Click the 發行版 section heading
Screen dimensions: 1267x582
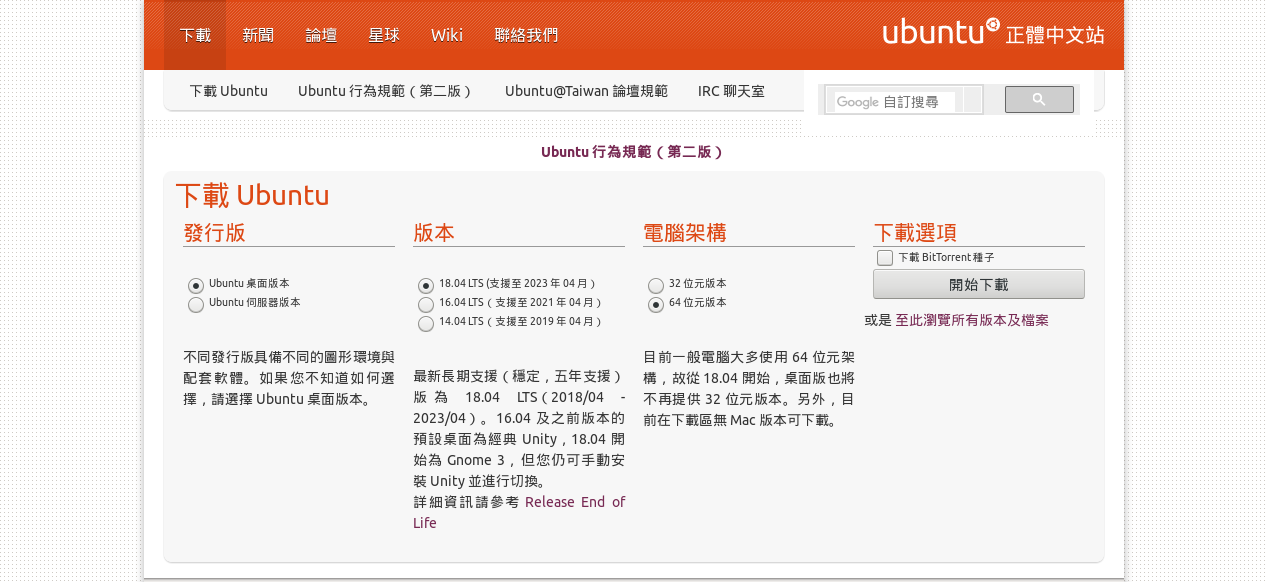pyautogui.click(x=214, y=233)
